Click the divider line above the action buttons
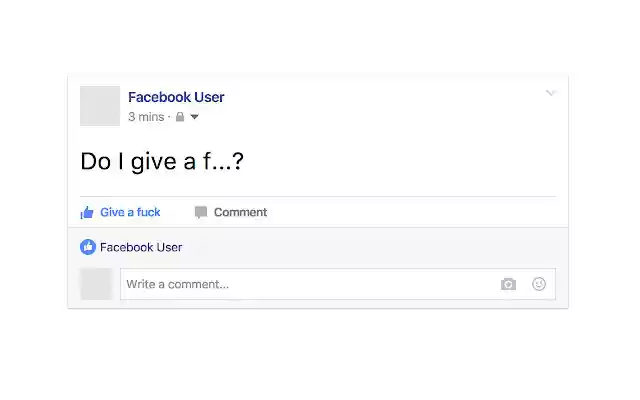 318,196
